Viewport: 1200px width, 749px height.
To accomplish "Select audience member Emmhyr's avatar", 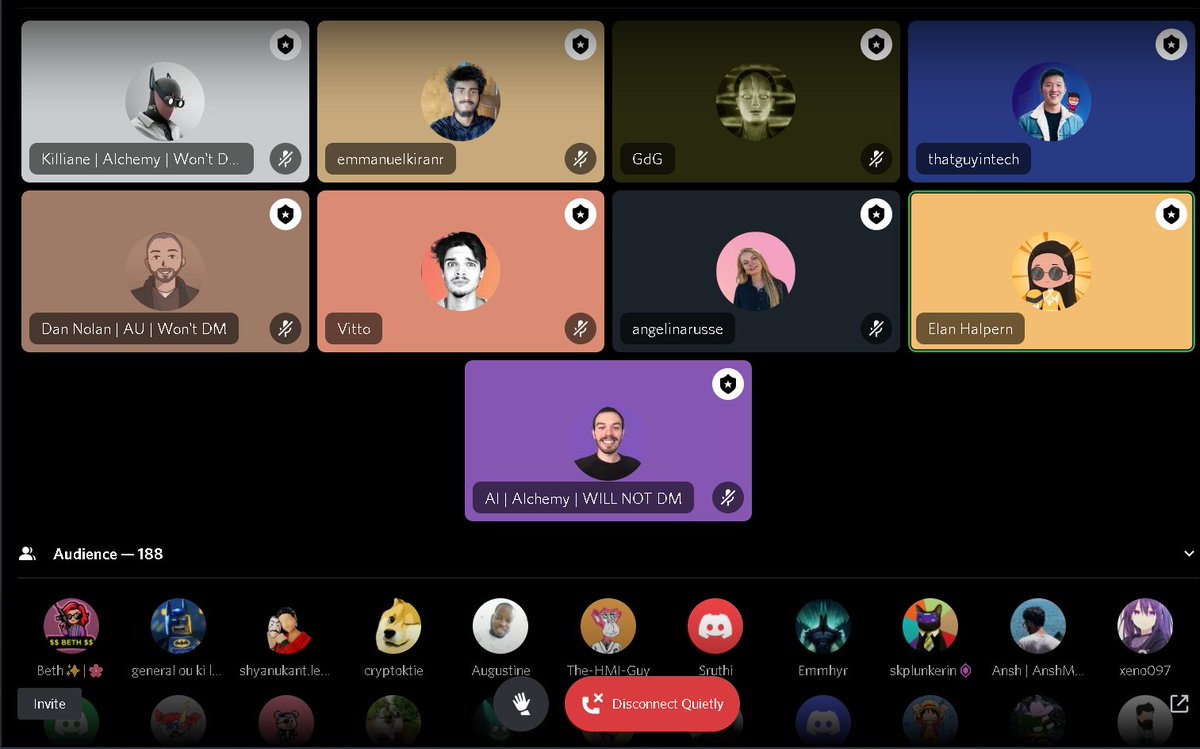I will (823, 627).
